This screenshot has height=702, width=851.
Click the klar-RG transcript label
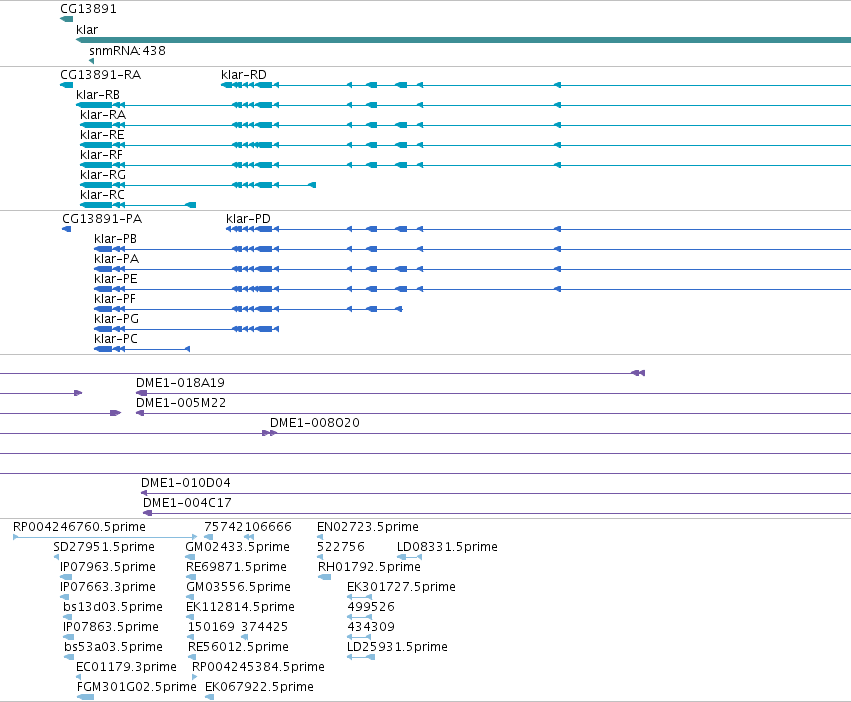(103, 175)
